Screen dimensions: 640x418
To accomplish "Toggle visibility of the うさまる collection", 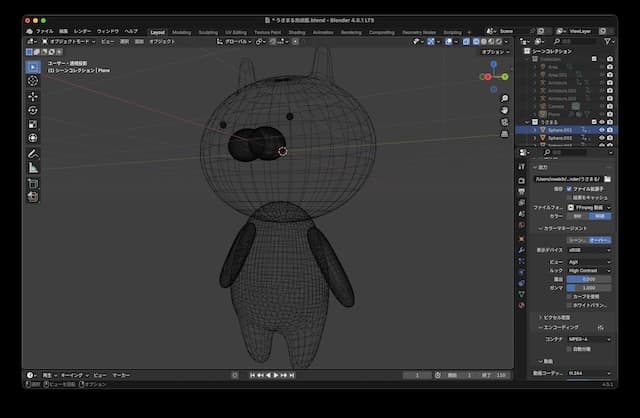I will tap(602, 122).
